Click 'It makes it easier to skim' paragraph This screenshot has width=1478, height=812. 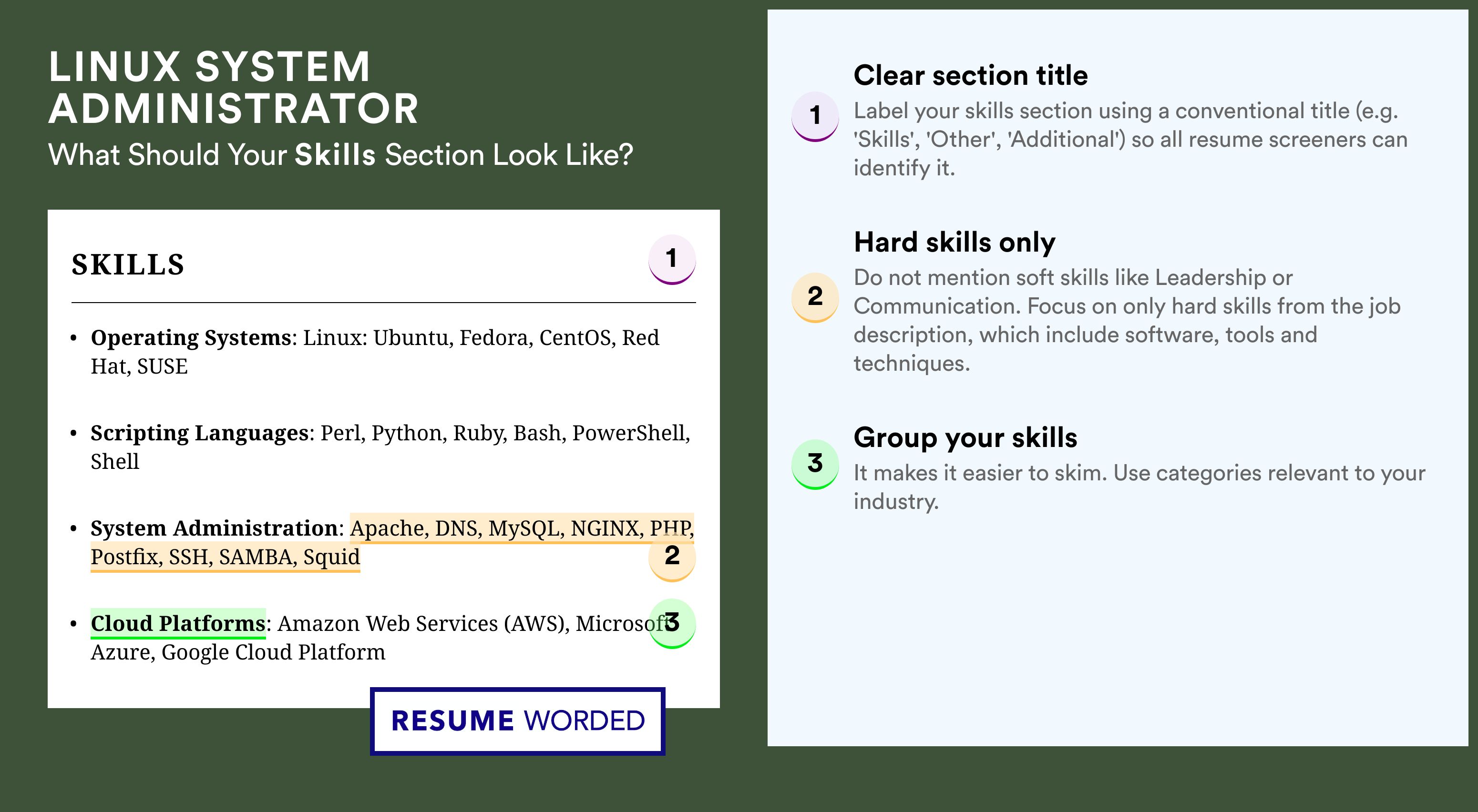(1139, 487)
